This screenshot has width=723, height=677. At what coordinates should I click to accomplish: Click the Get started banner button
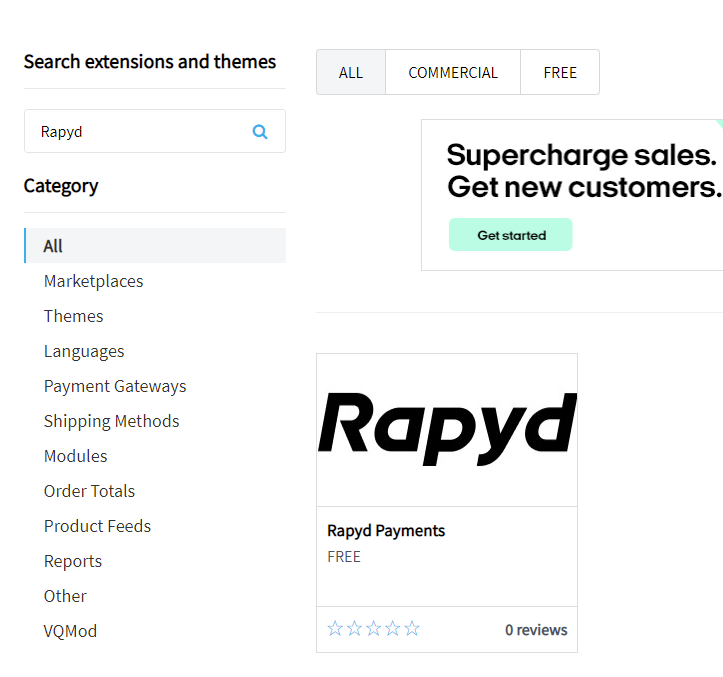(511, 235)
